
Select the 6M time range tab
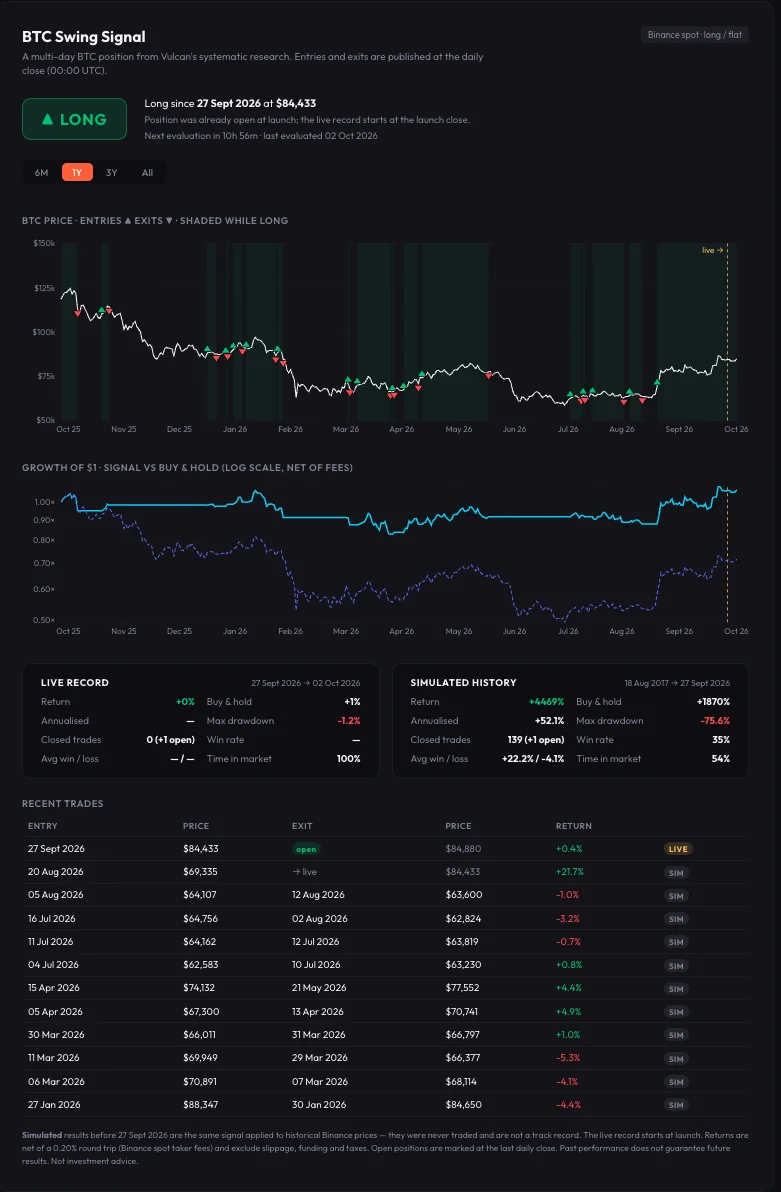tap(41, 173)
